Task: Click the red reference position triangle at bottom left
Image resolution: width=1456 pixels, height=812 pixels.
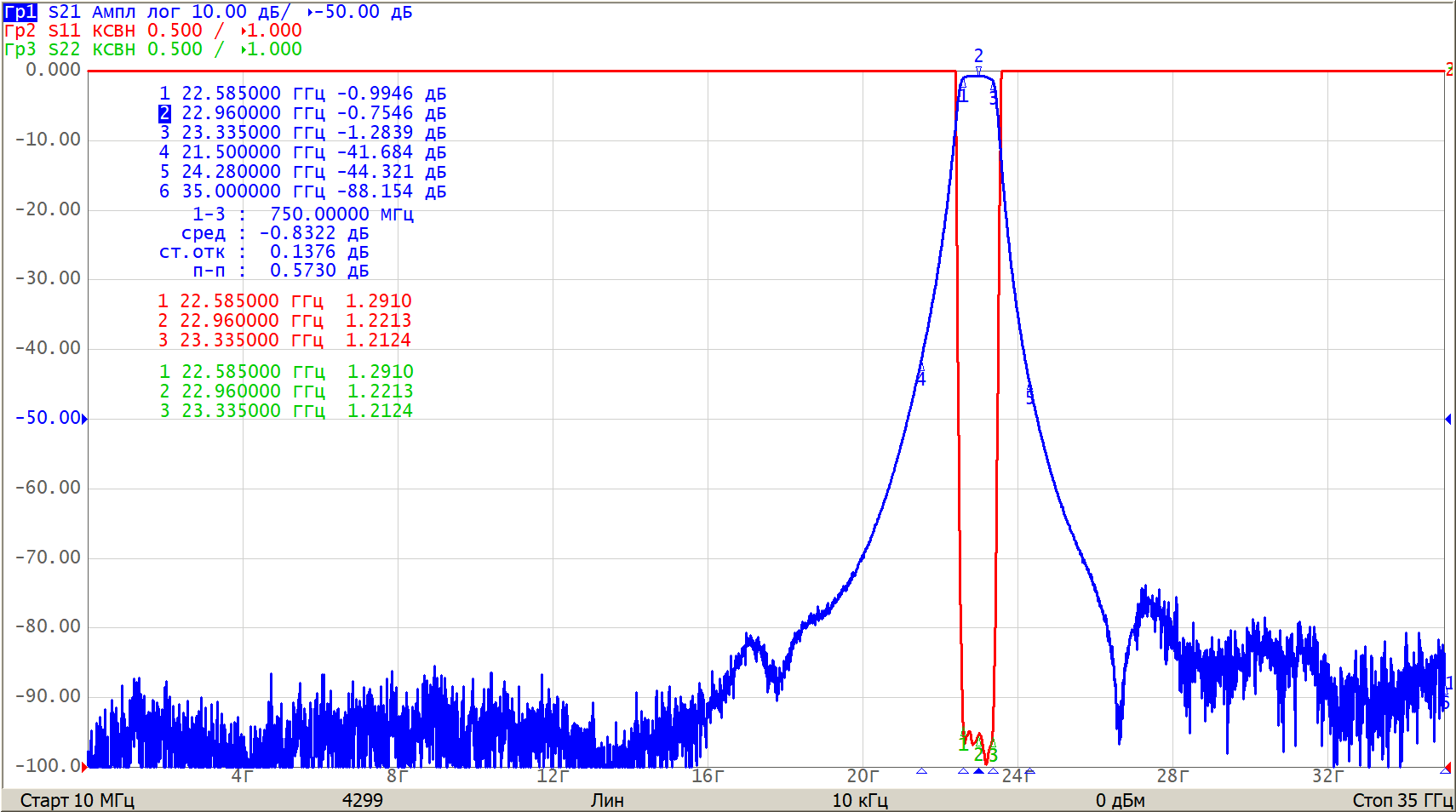Action: tap(84, 767)
